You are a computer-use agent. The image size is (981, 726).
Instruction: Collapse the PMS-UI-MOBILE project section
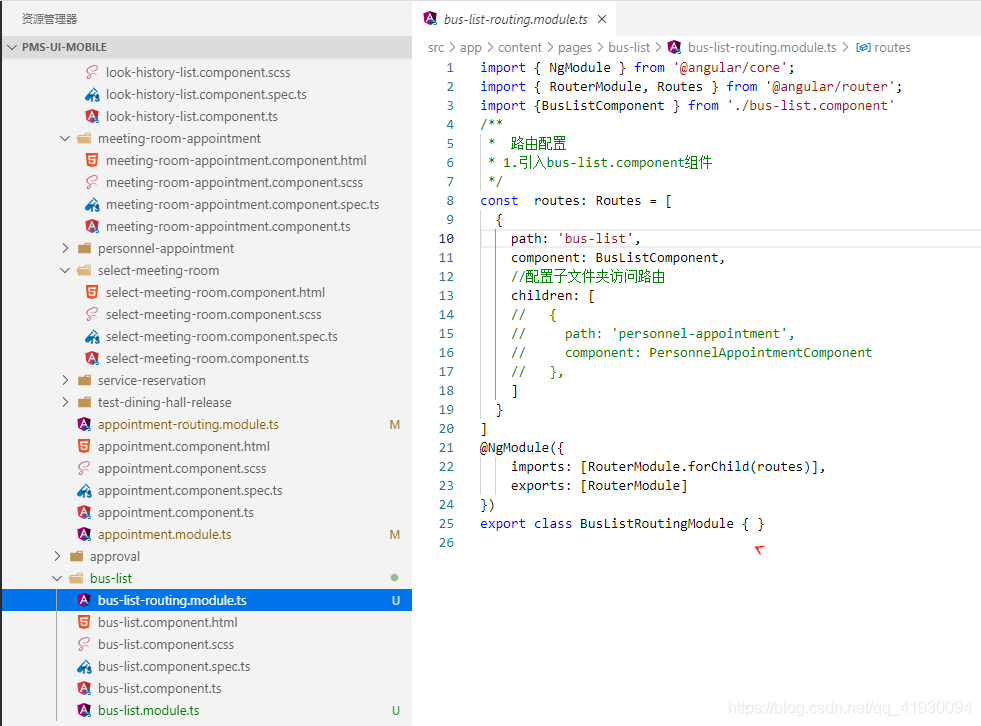[x=12, y=47]
